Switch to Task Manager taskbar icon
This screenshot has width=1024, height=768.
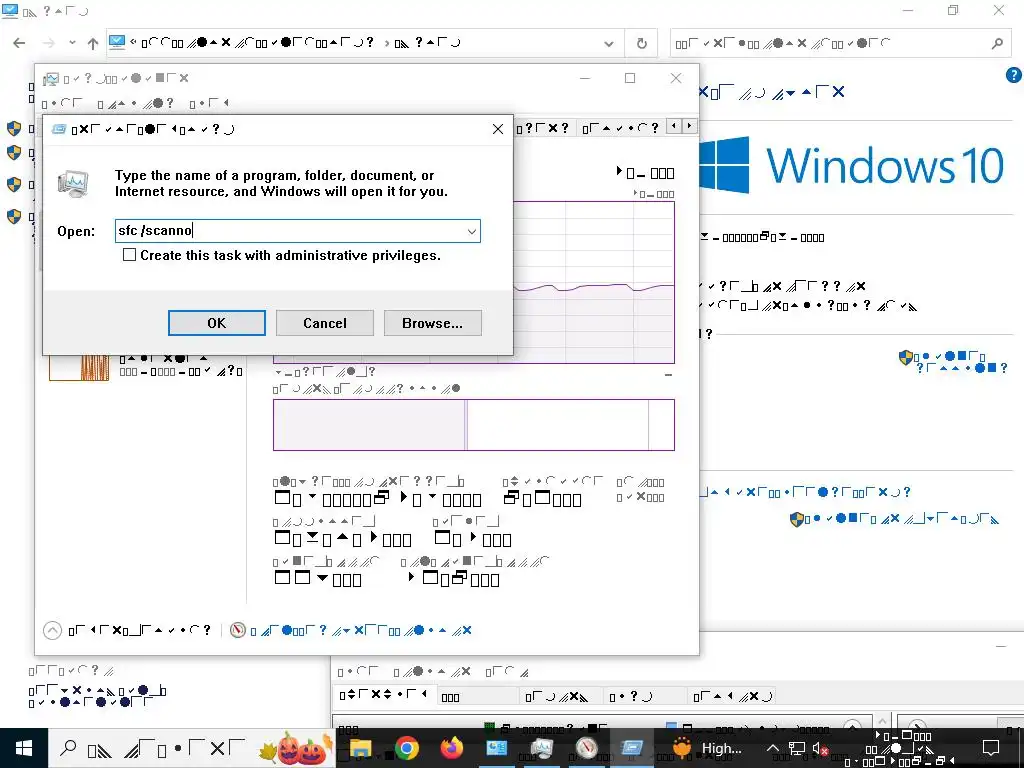coord(541,748)
